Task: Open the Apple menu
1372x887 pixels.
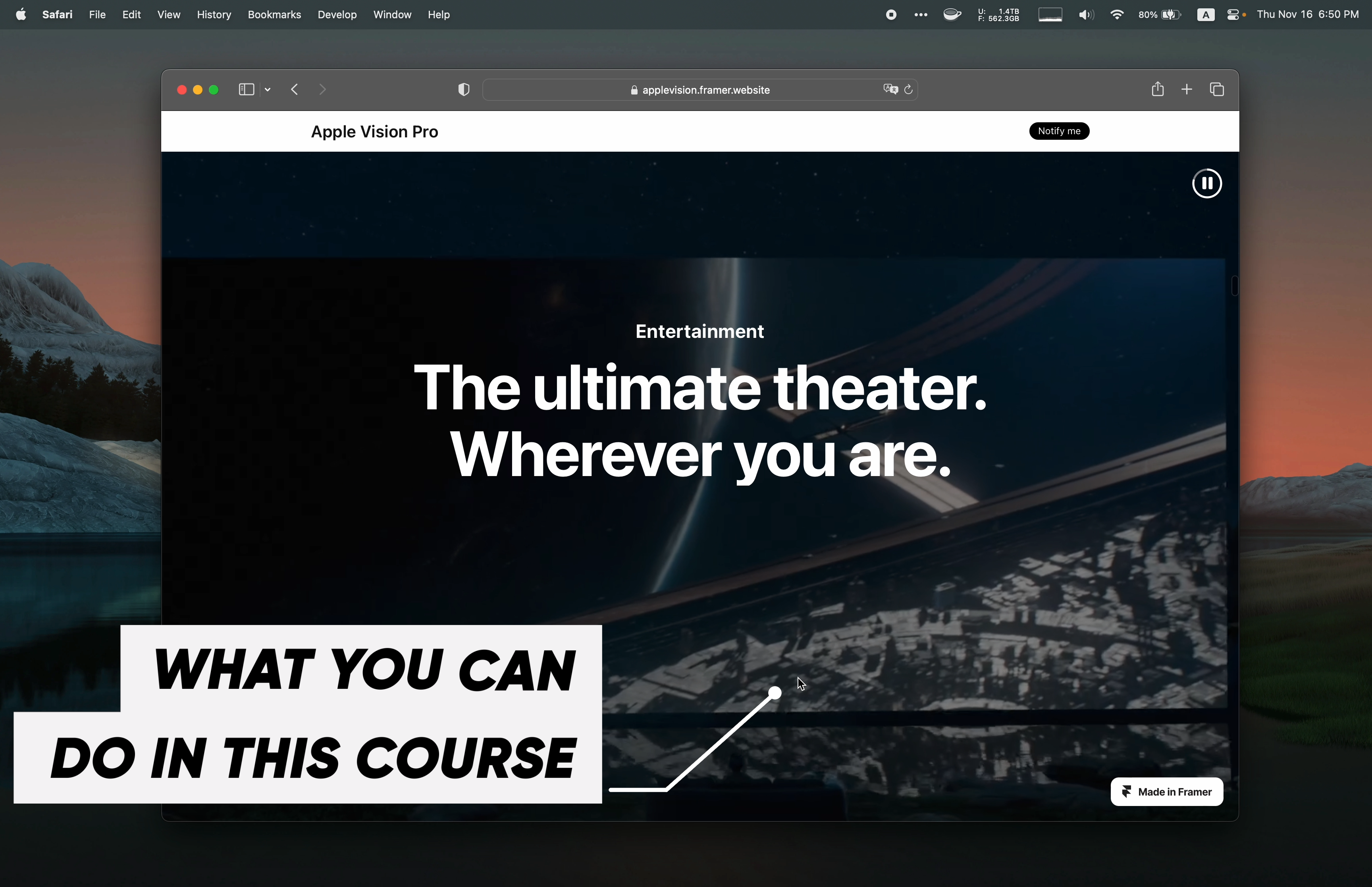Action: [21, 14]
